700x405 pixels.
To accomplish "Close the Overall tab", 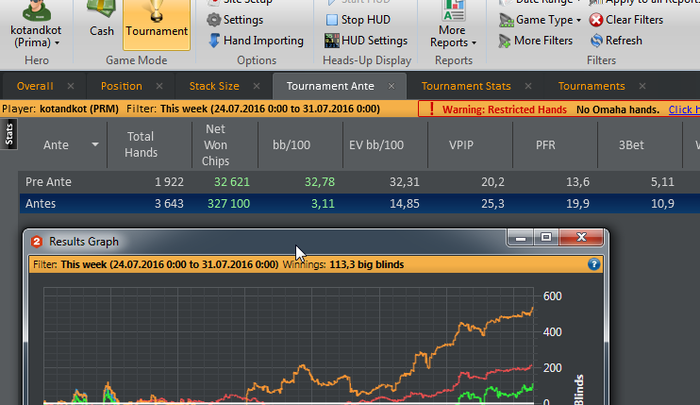I will point(71,86).
